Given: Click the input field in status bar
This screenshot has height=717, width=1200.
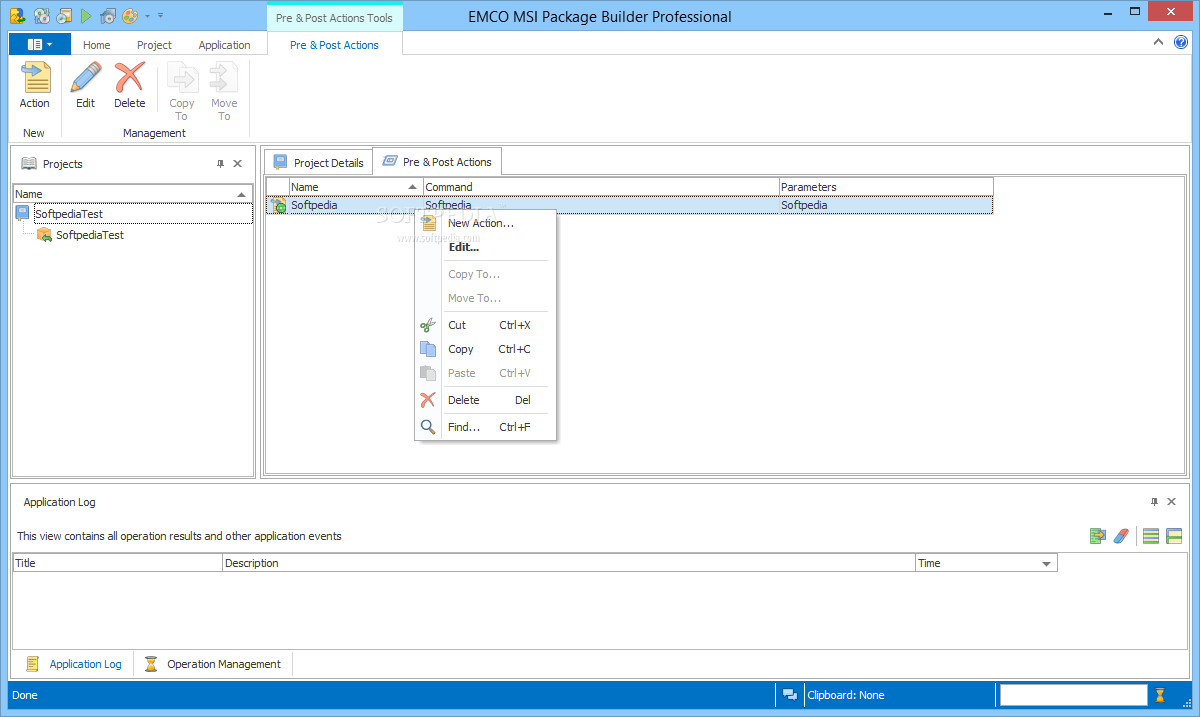Looking at the screenshot, I should pyautogui.click(x=1074, y=695).
